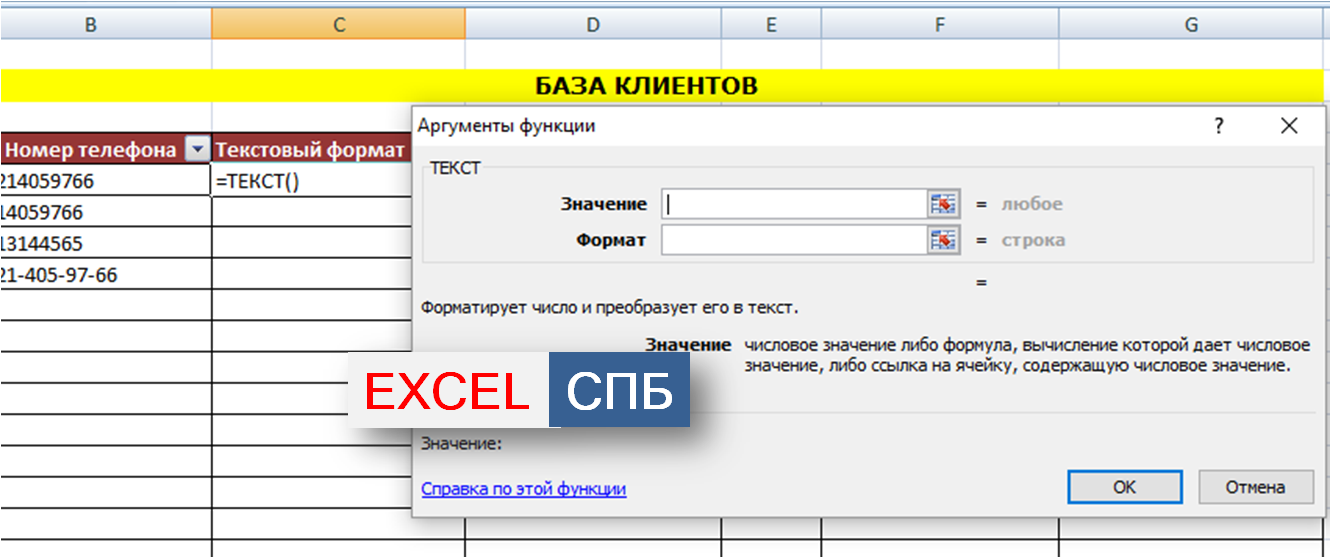
Task: Select column C header
Action: [x=338, y=25]
